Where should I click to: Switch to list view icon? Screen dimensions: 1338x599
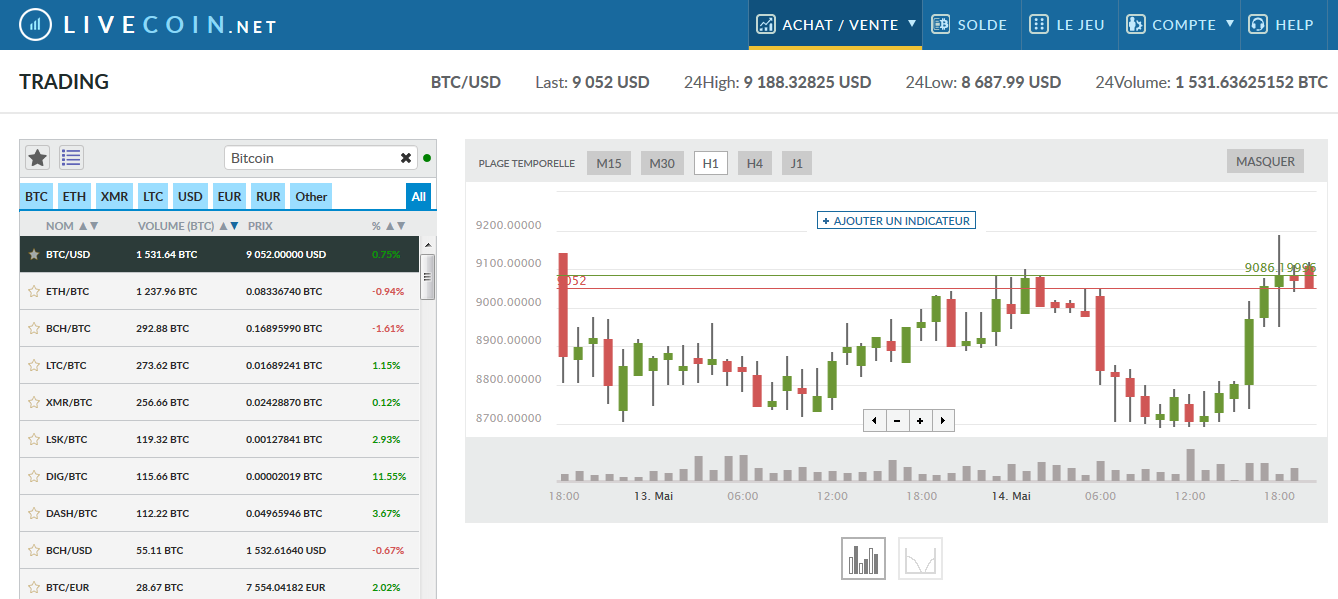coord(71,157)
